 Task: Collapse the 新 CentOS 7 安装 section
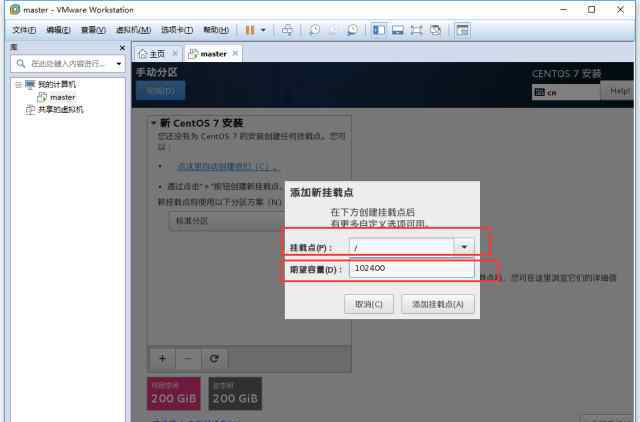click(x=154, y=122)
